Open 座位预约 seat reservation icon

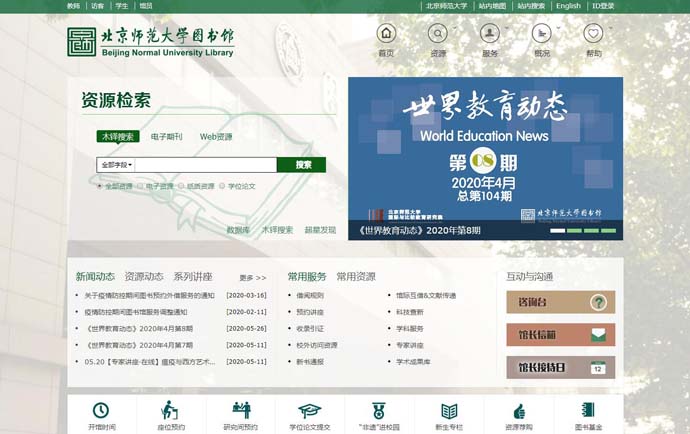(x=170, y=410)
